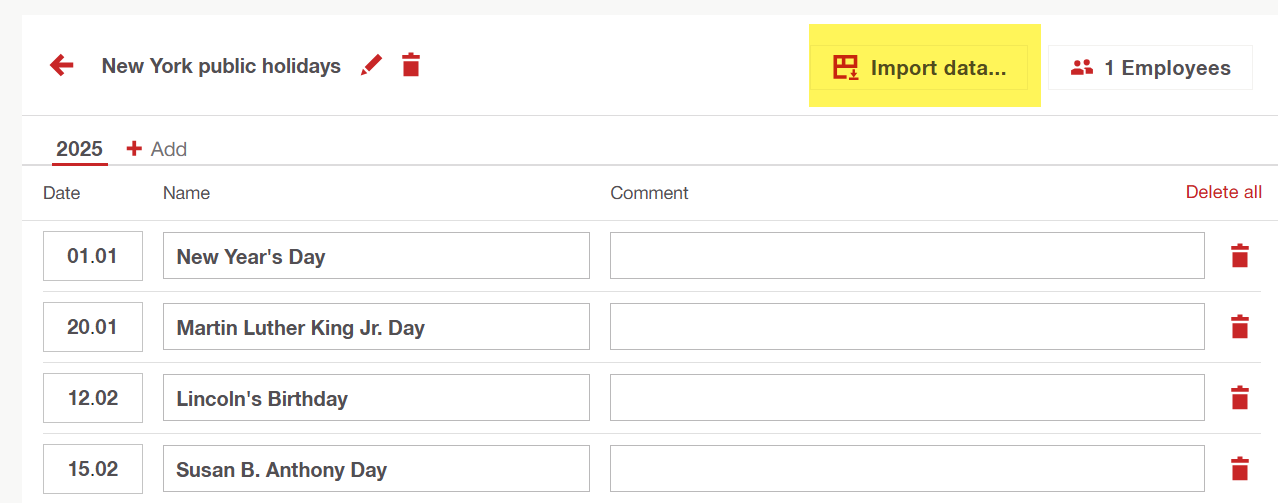Delete the Martin Luther King Jr. Day row

click(1240, 327)
